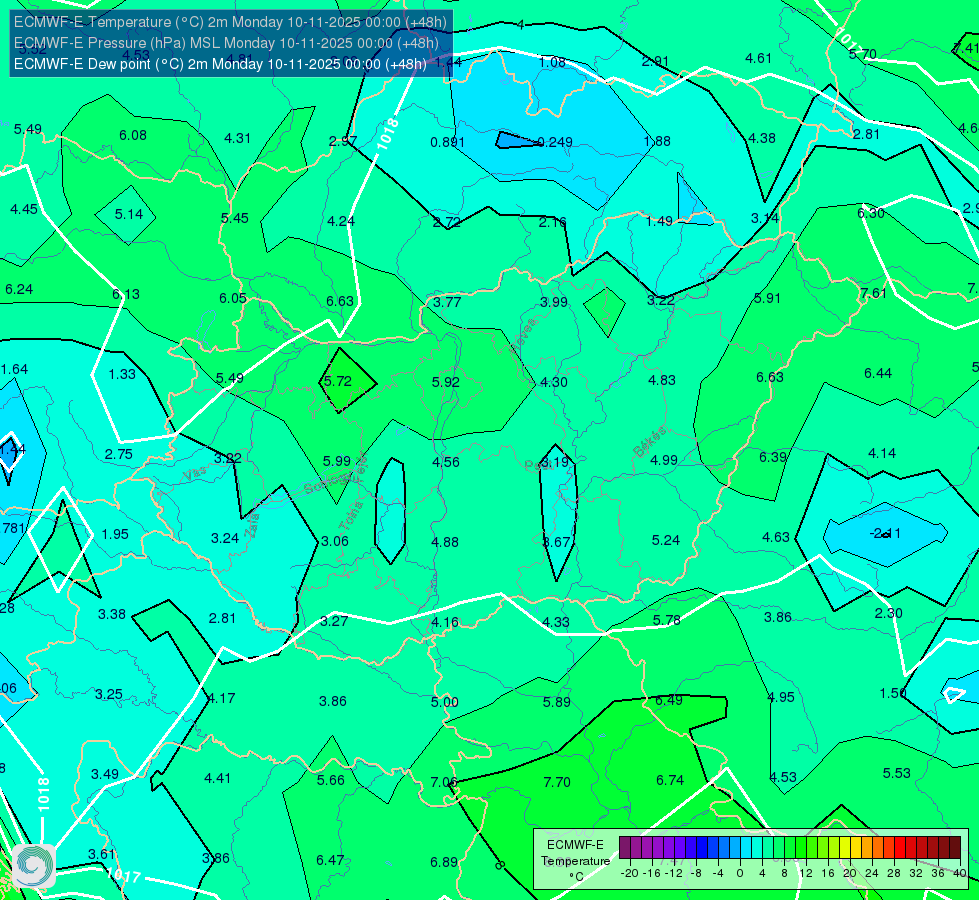Click the map value 4.56
The width and height of the screenshot is (979, 900).
click(446, 462)
